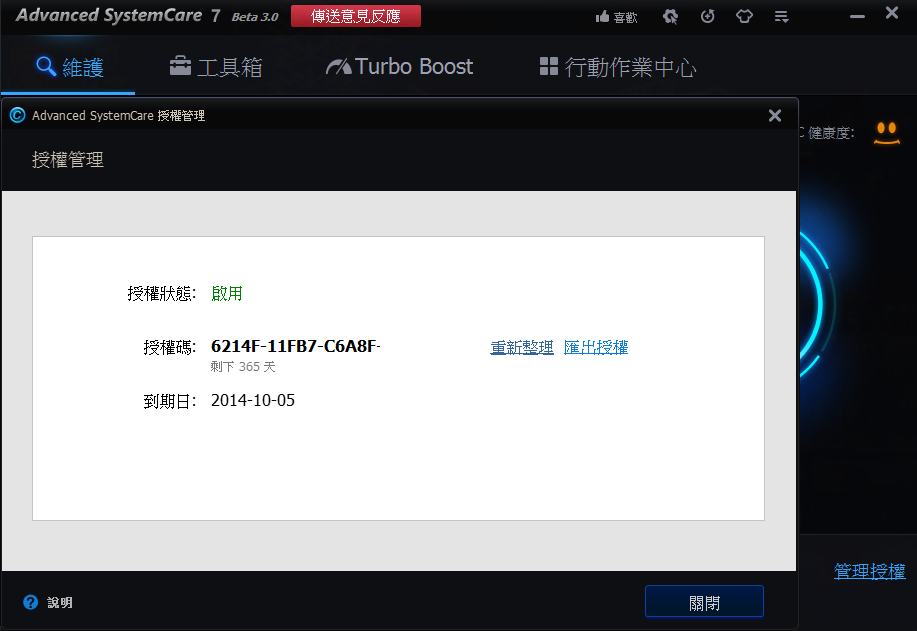Open the 工具箱 tab
The height and width of the screenshot is (631, 917).
(216, 67)
